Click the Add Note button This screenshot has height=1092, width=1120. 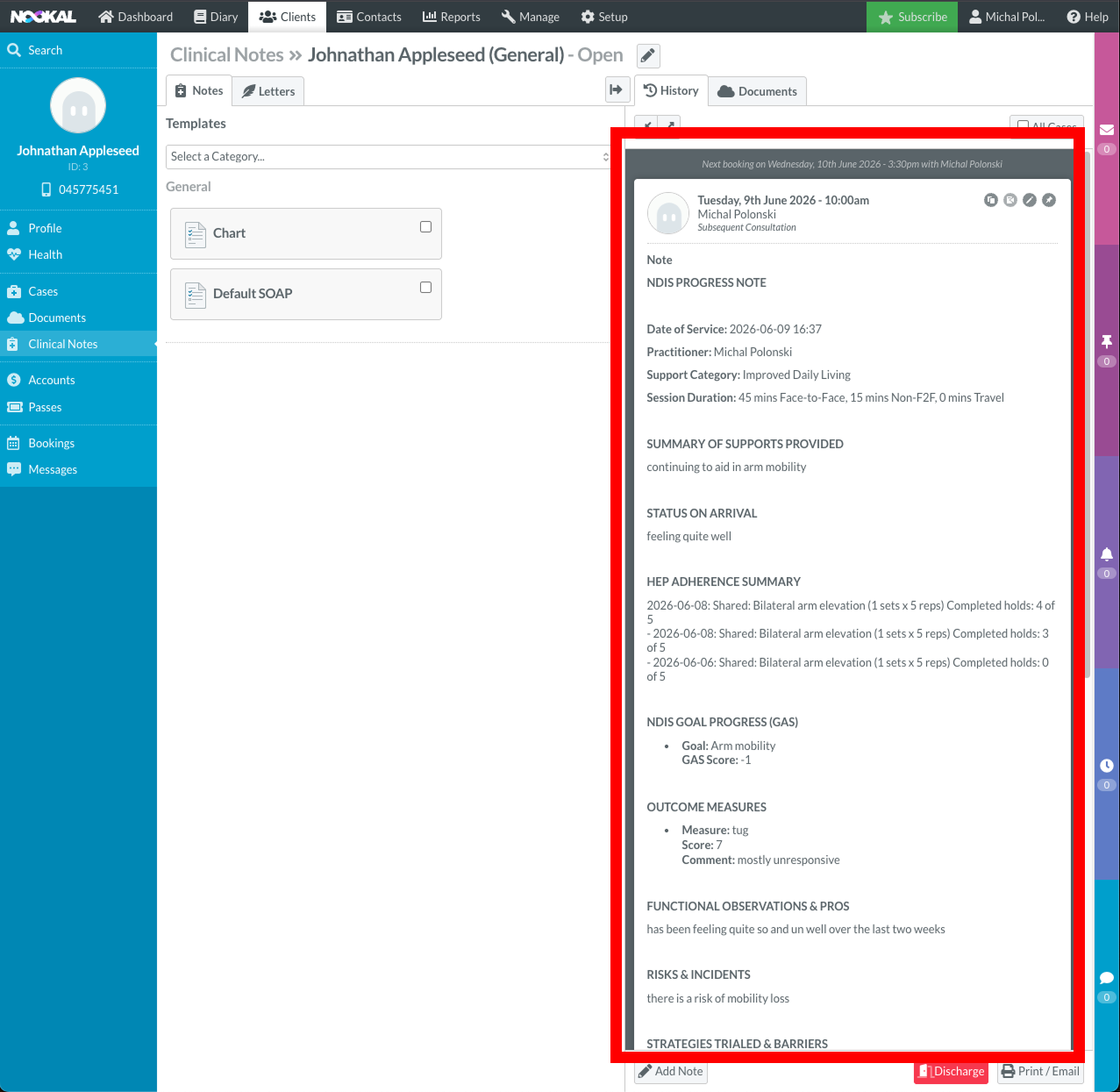click(671, 1071)
